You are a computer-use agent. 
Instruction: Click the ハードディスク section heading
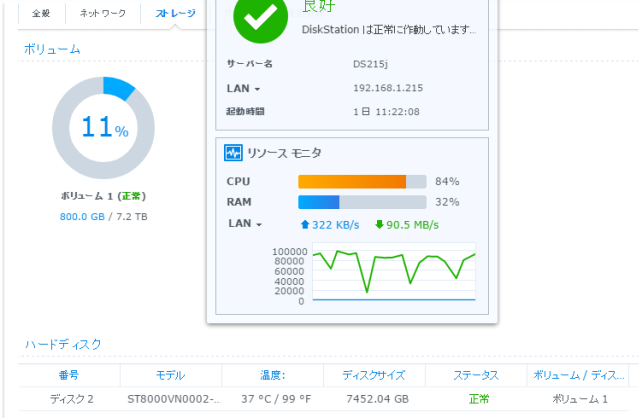point(63,344)
